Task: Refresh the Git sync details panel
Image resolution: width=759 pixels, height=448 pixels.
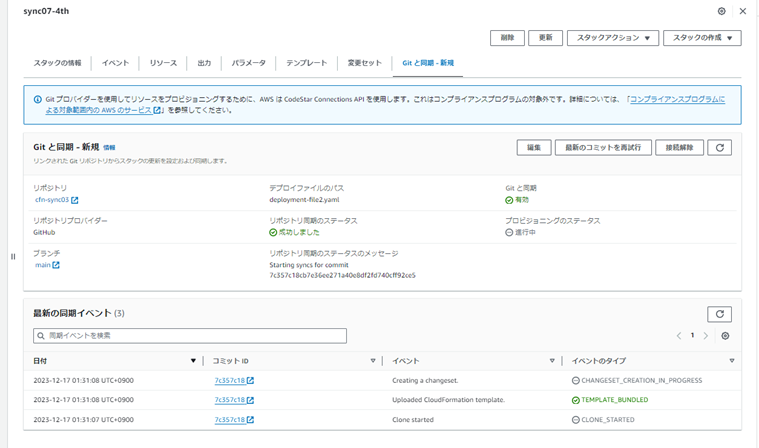Action: [719, 148]
